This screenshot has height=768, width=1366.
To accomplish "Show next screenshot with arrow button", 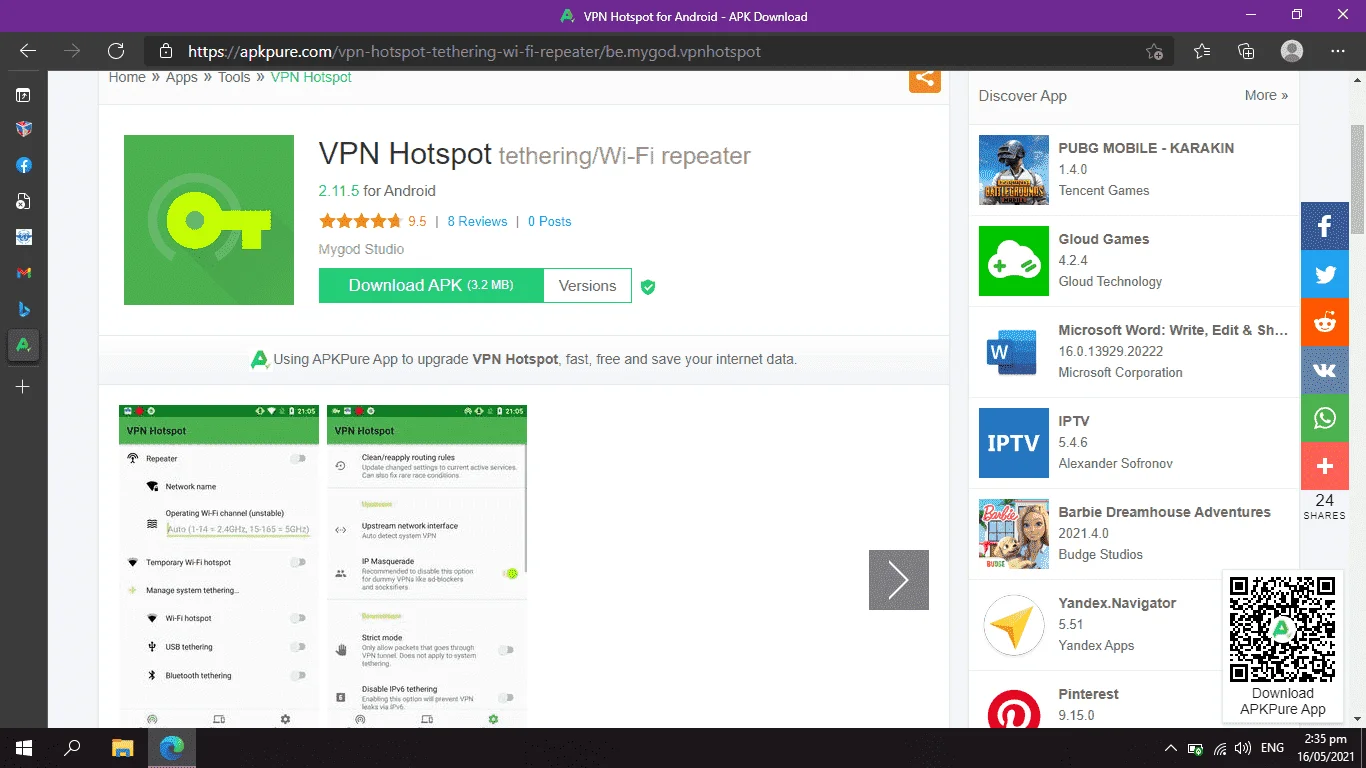I will pos(899,580).
